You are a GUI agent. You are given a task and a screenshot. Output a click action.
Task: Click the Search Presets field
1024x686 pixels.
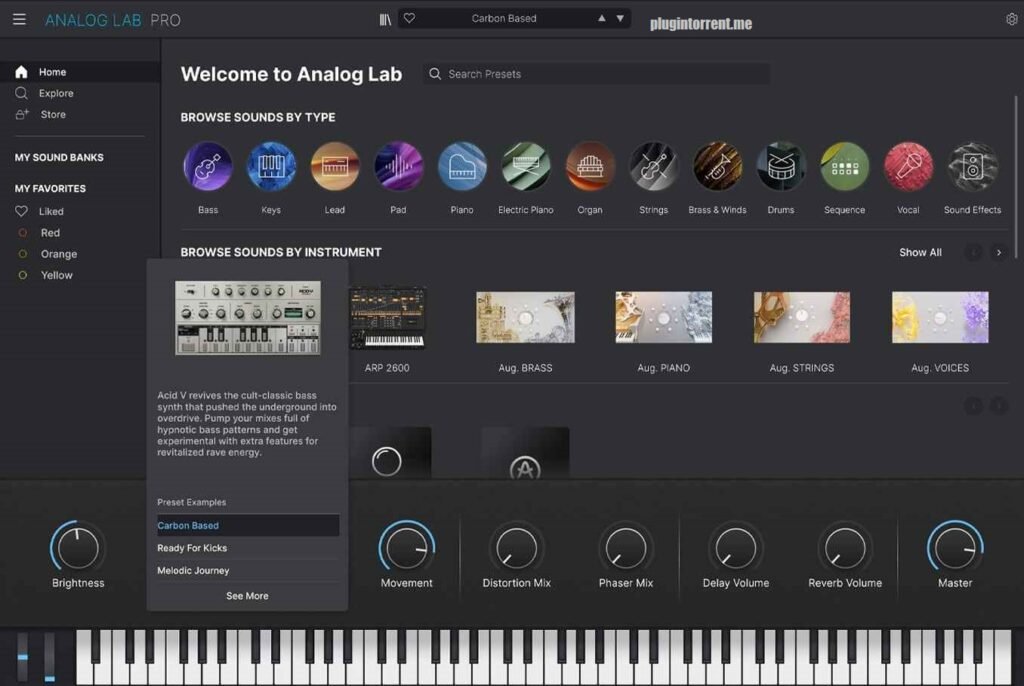pos(596,74)
